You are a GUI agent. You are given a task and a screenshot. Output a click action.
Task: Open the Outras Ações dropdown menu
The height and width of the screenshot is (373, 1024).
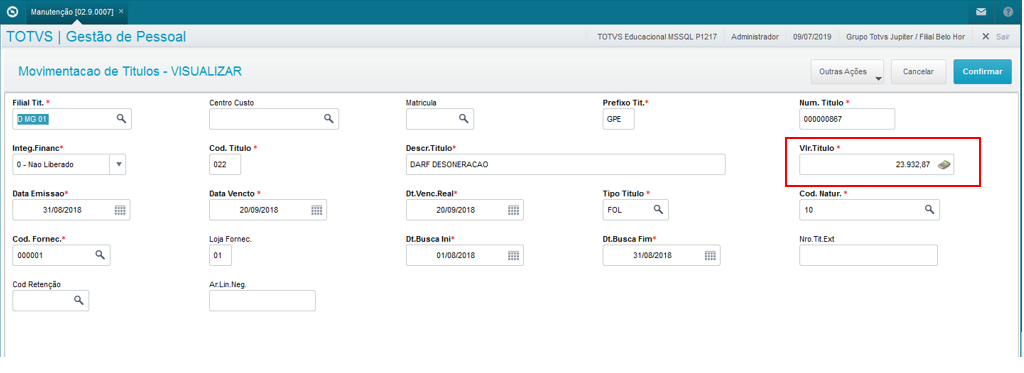(847, 72)
